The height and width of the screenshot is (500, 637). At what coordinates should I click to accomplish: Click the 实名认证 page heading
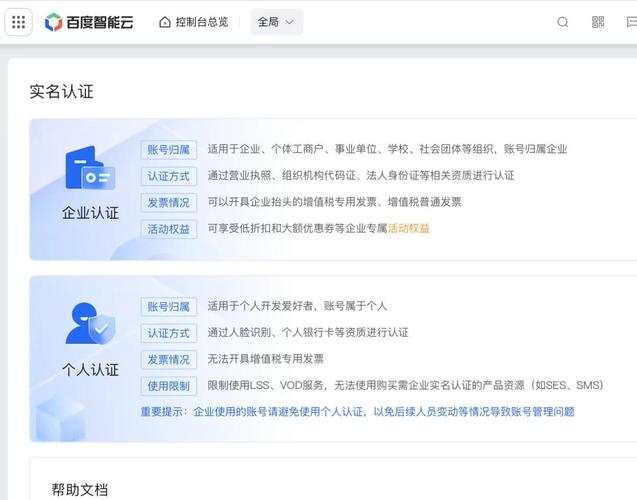tap(61, 91)
